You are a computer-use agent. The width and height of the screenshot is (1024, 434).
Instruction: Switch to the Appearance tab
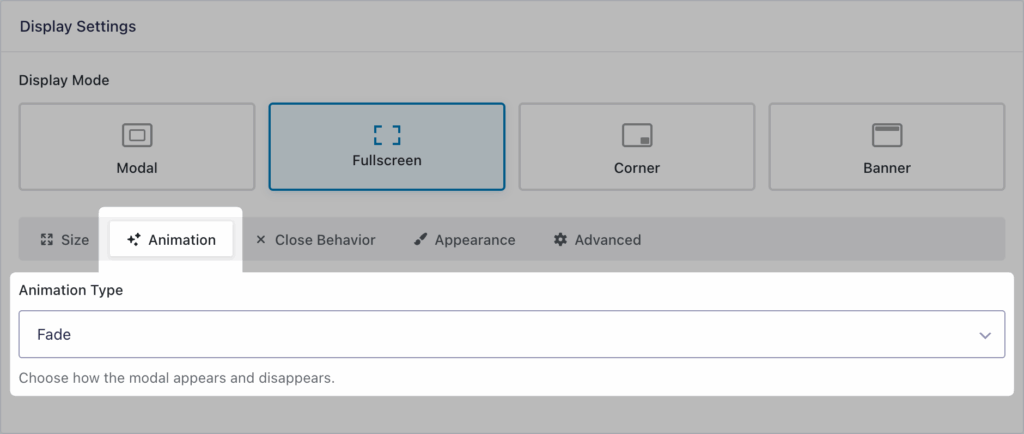click(x=464, y=240)
